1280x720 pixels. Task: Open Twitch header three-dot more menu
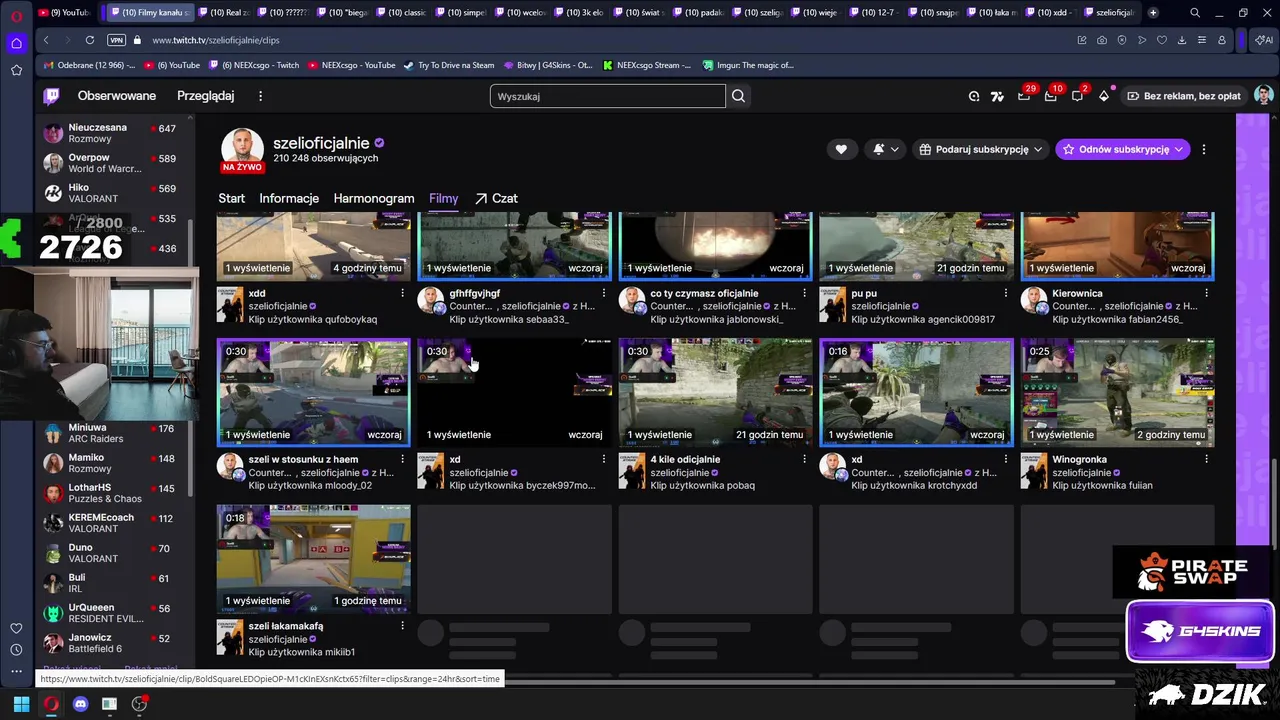click(x=261, y=96)
